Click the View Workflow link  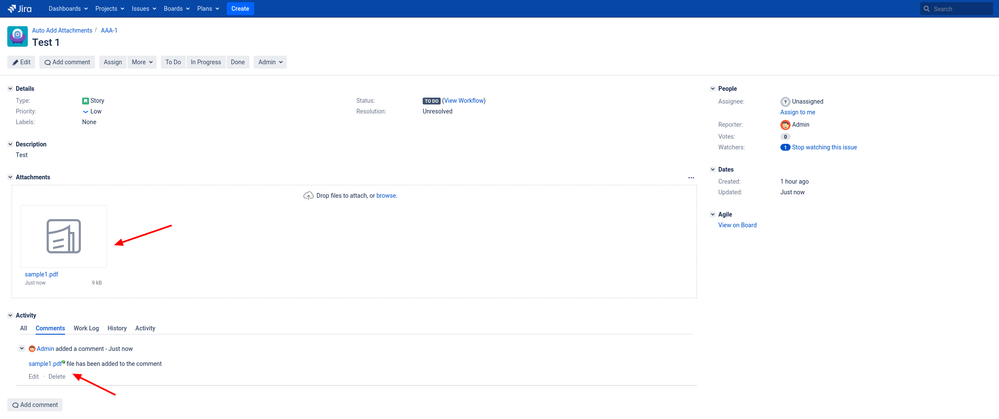pyautogui.click(x=464, y=101)
